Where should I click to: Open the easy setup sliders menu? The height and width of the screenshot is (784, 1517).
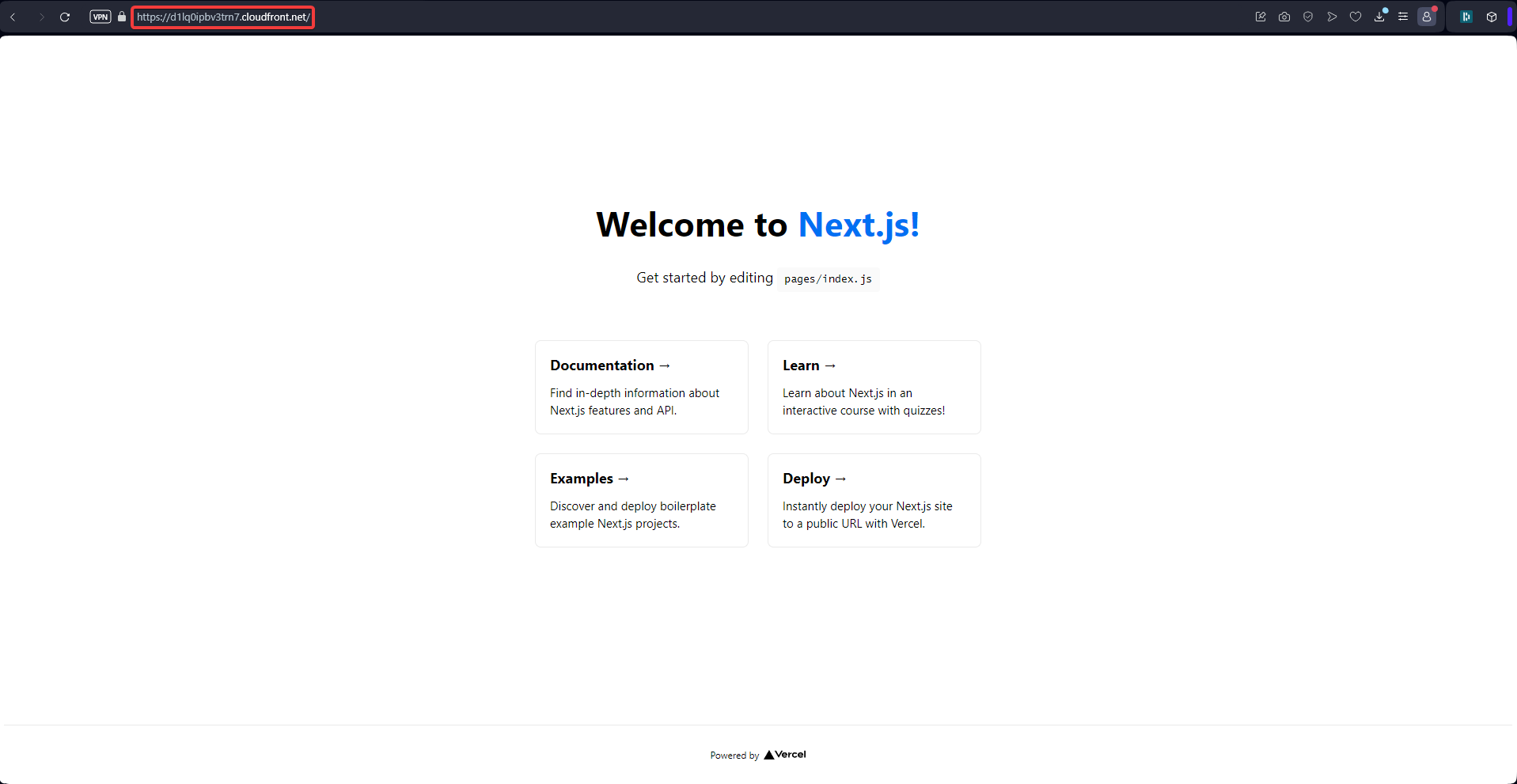(x=1403, y=17)
